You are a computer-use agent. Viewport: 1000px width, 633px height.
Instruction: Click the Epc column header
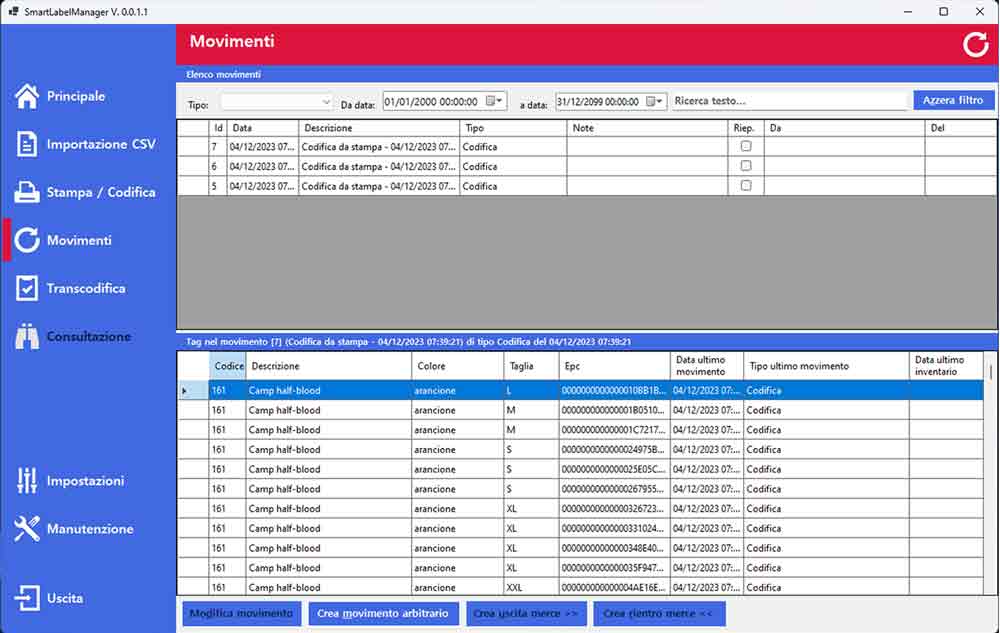click(x=615, y=366)
